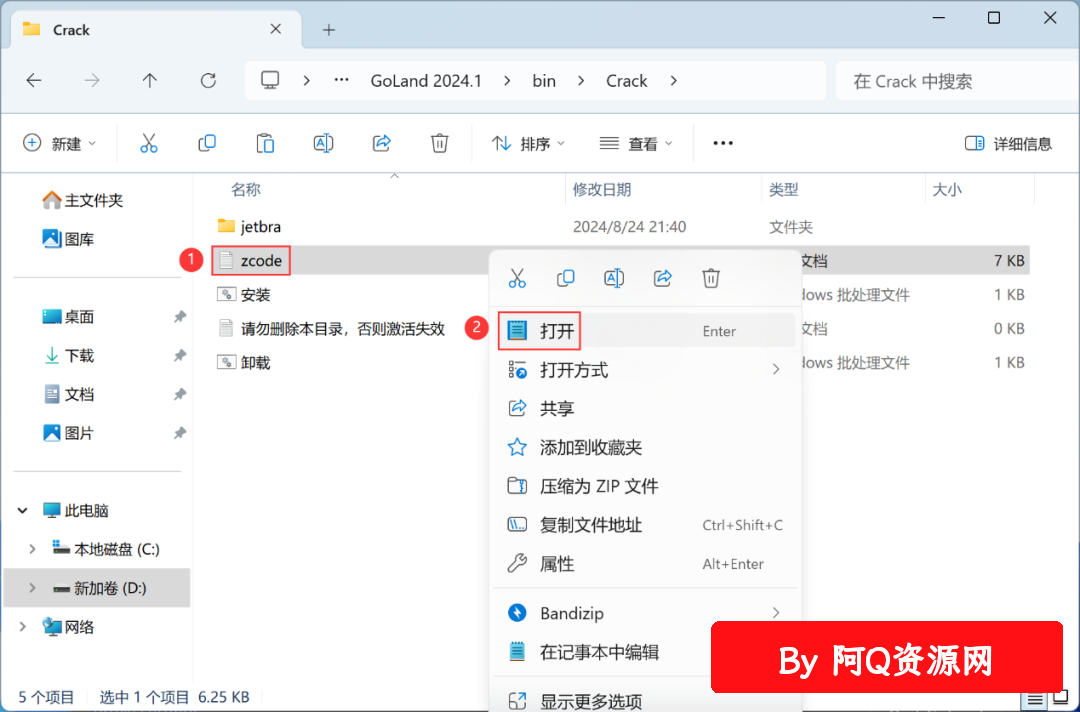This screenshot has height=712, width=1080.
Task: Click Crack in the breadcrumb path
Action: pyautogui.click(x=627, y=81)
